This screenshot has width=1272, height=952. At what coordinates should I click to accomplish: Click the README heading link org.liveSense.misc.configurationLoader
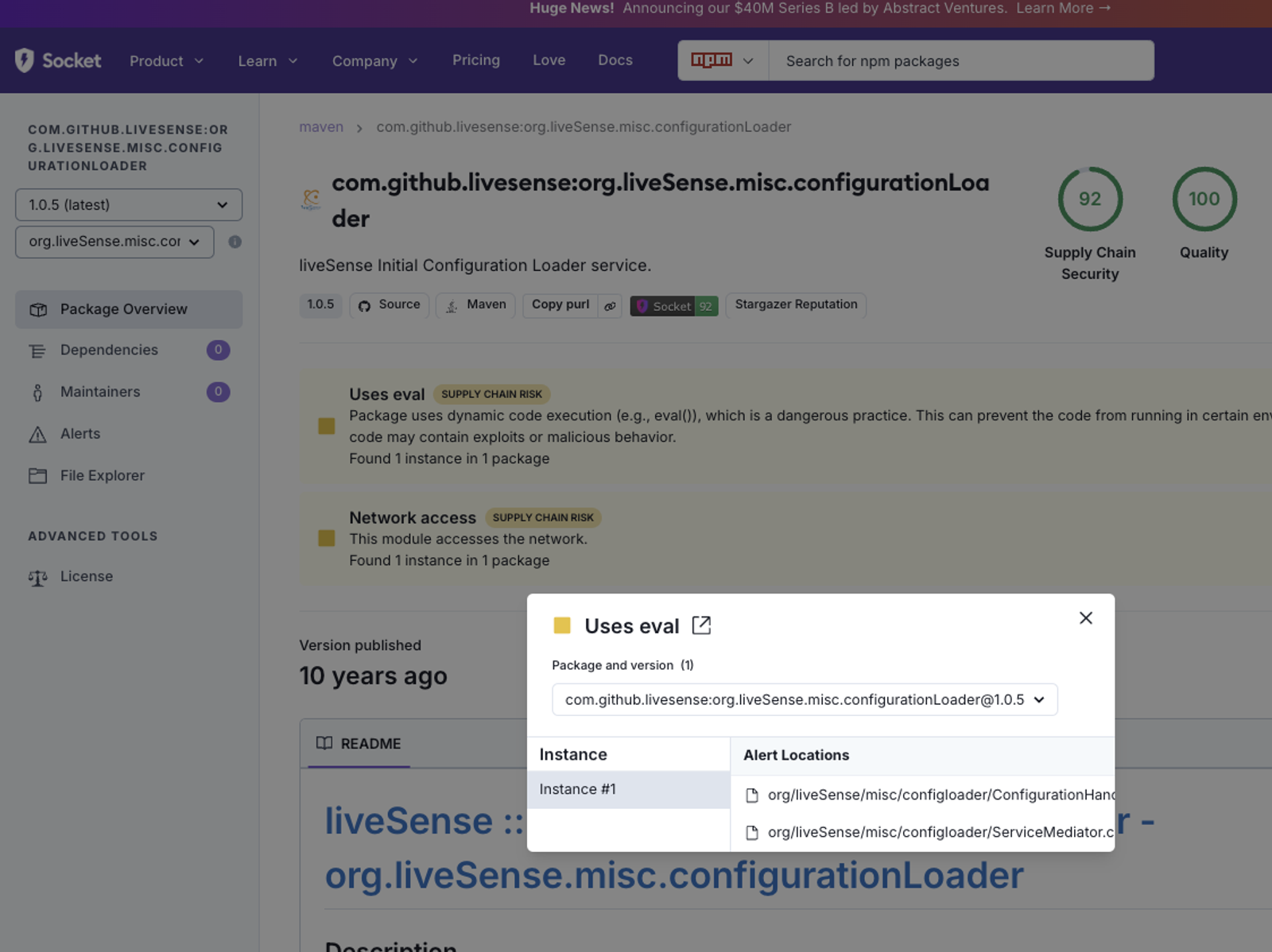674,876
